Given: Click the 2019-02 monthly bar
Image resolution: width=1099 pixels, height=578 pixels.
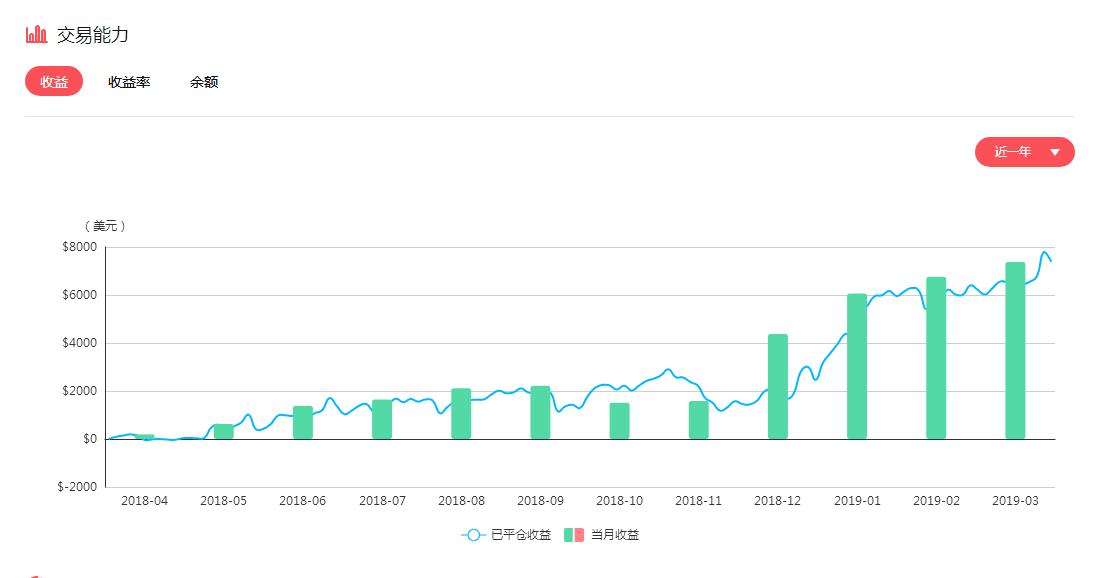Looking at the screenshot, I should (936, 358).
